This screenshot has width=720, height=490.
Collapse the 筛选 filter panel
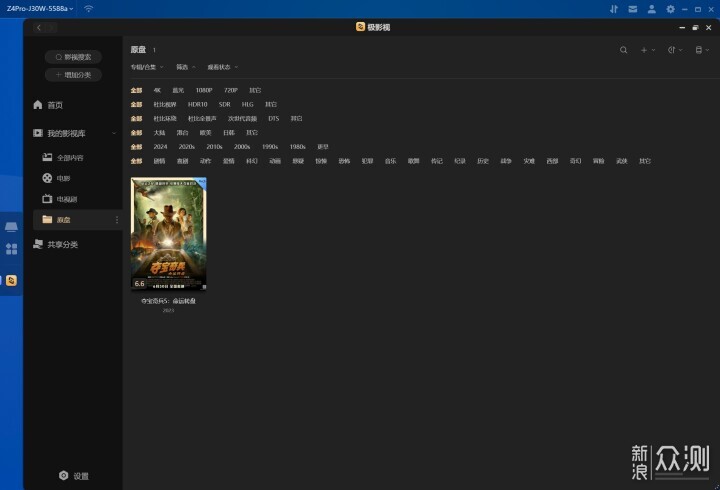point(186,67)
